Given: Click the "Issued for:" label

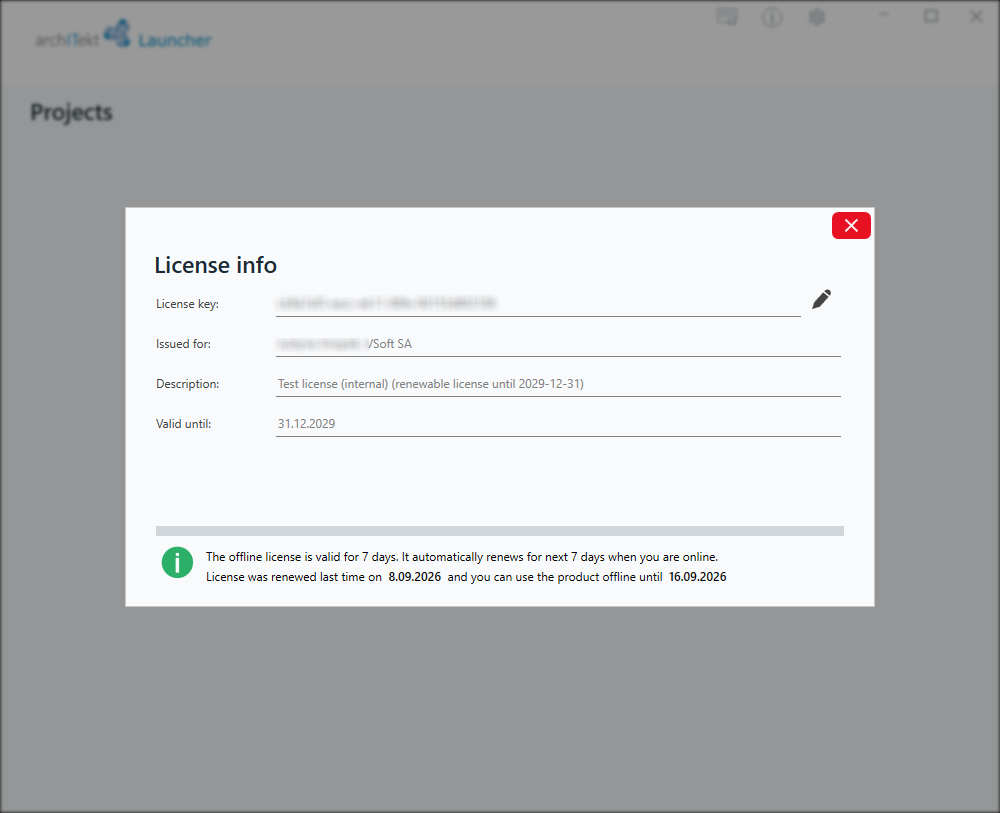Looking at the screenshot, I should click(184, 344).
